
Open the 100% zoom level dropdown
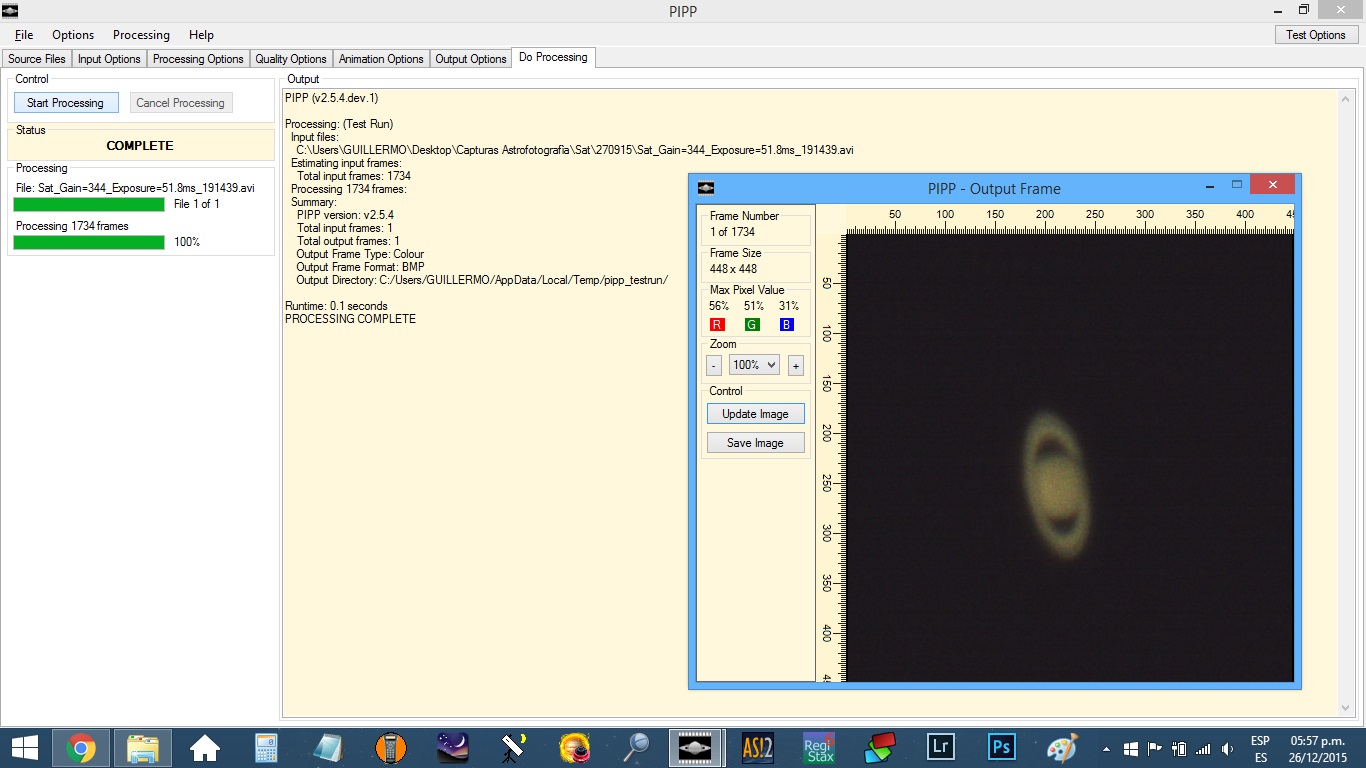click(754, 366)
